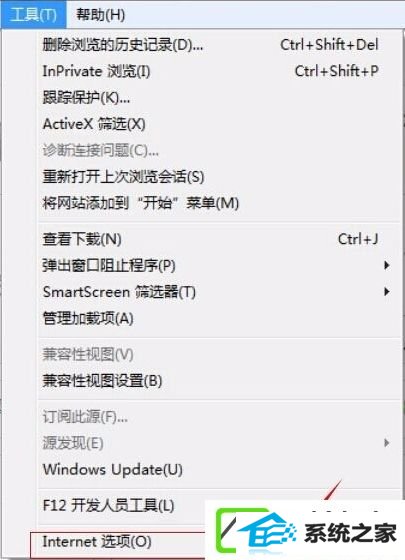The height and width of the screenshot is (560, 405).
Task: Click arrow beside SmartScreen 筛选器
Action: (x=386, y=292)
